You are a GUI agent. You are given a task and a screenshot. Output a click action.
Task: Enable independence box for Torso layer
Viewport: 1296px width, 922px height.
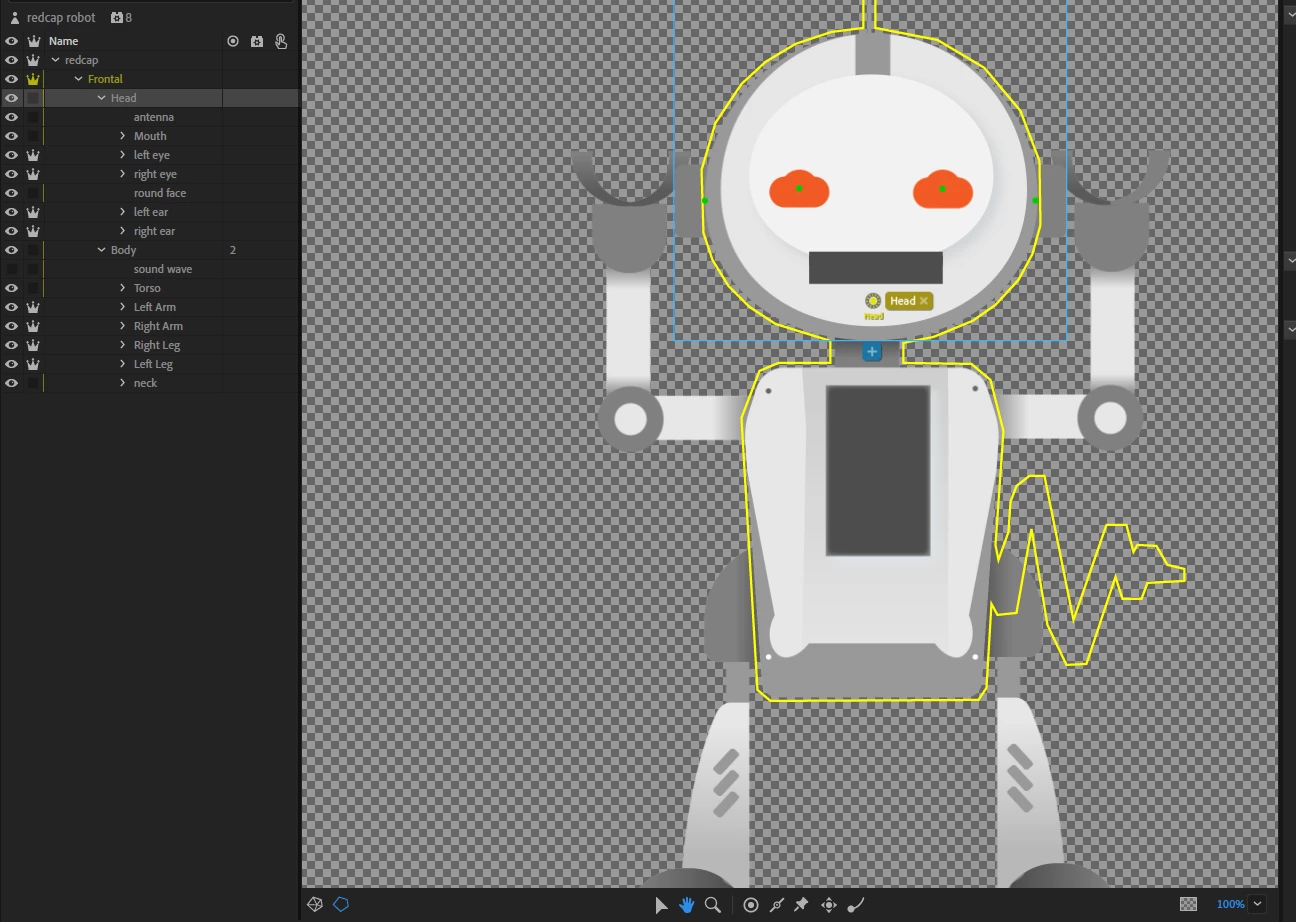coord(33,288)
